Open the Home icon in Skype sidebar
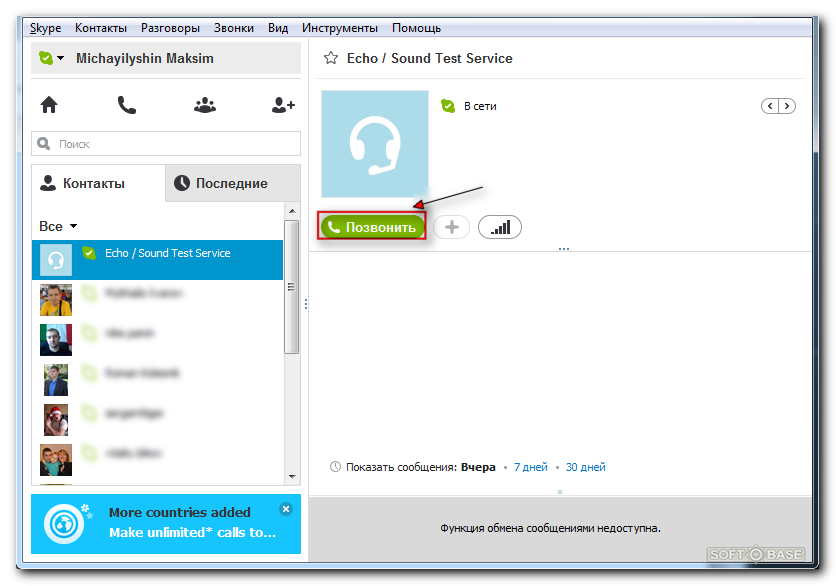Viewport: 836px width, 586px height. [49, 105]
